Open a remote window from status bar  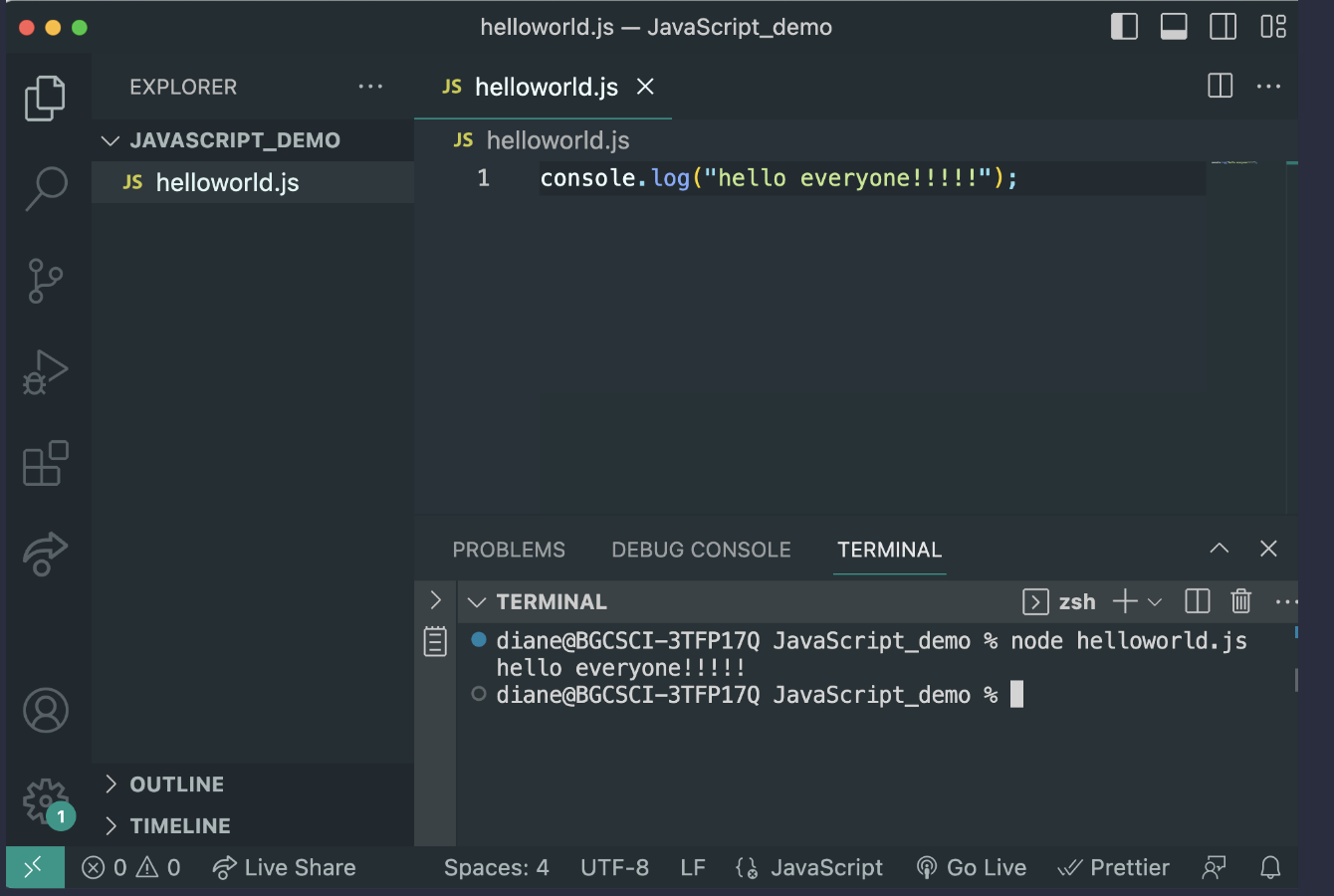tap(35, 868)
